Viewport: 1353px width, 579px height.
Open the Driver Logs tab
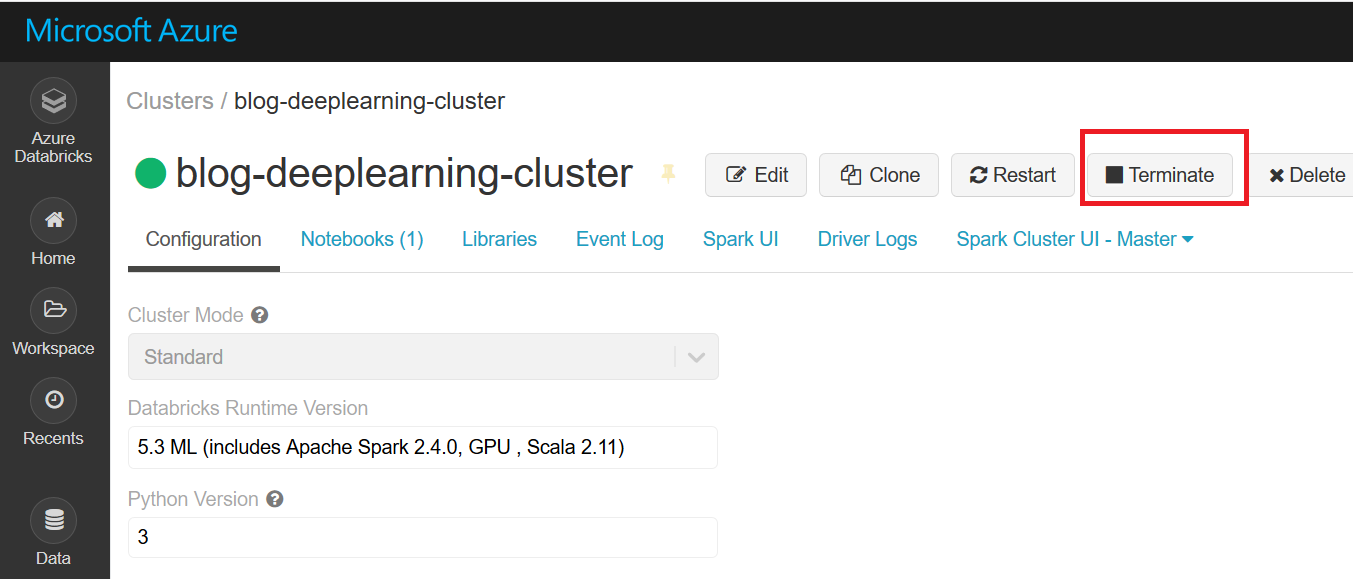coord(867,239)
